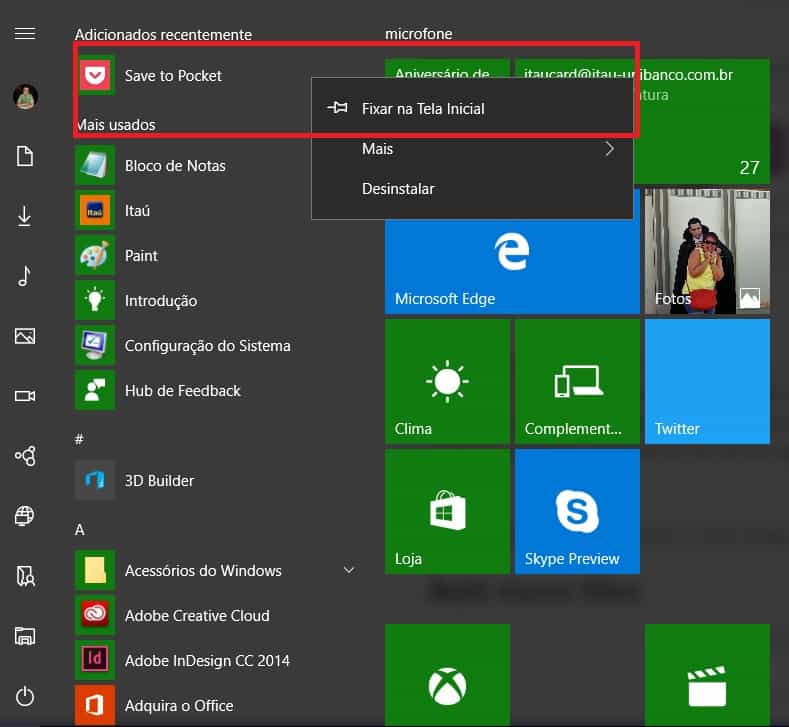Click the microfone tile group title

419,34
